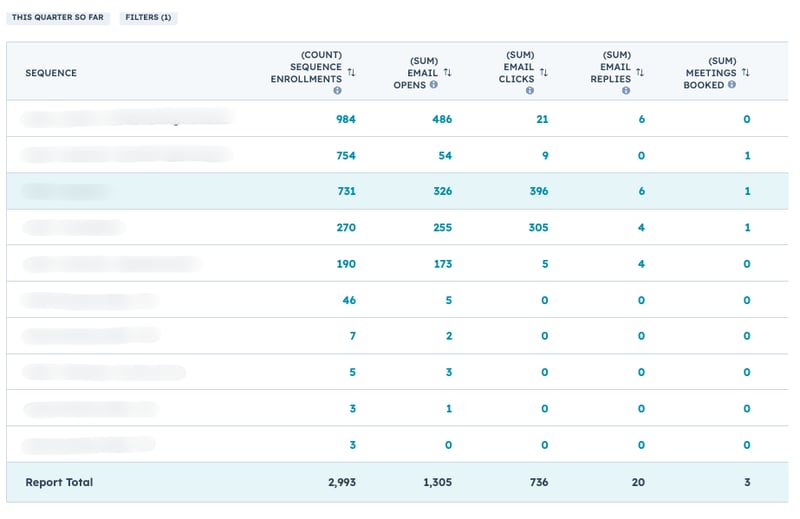Image resolution: width=800 pixels, height=519 pixels.
Task: Select the Report Total label
Action: [59, 482]
